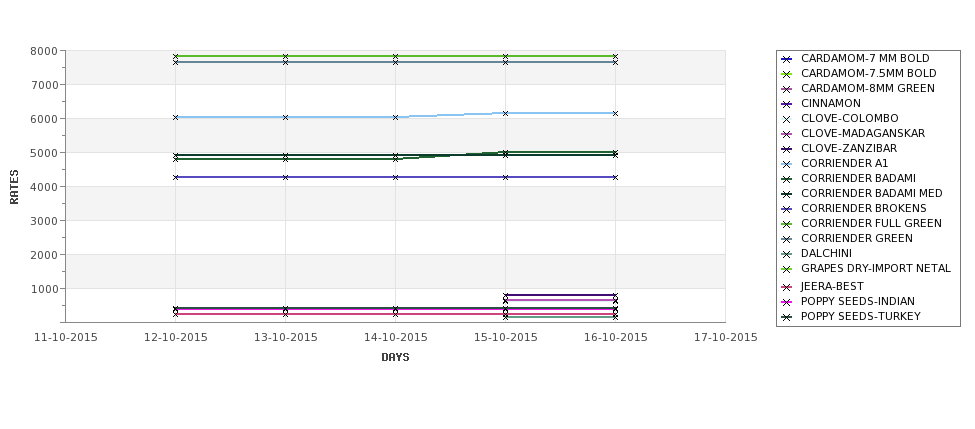This screenshot has height=429, width=975.
Task: Click the 8000 tick on RATES axis
Action: pos(44,51)
